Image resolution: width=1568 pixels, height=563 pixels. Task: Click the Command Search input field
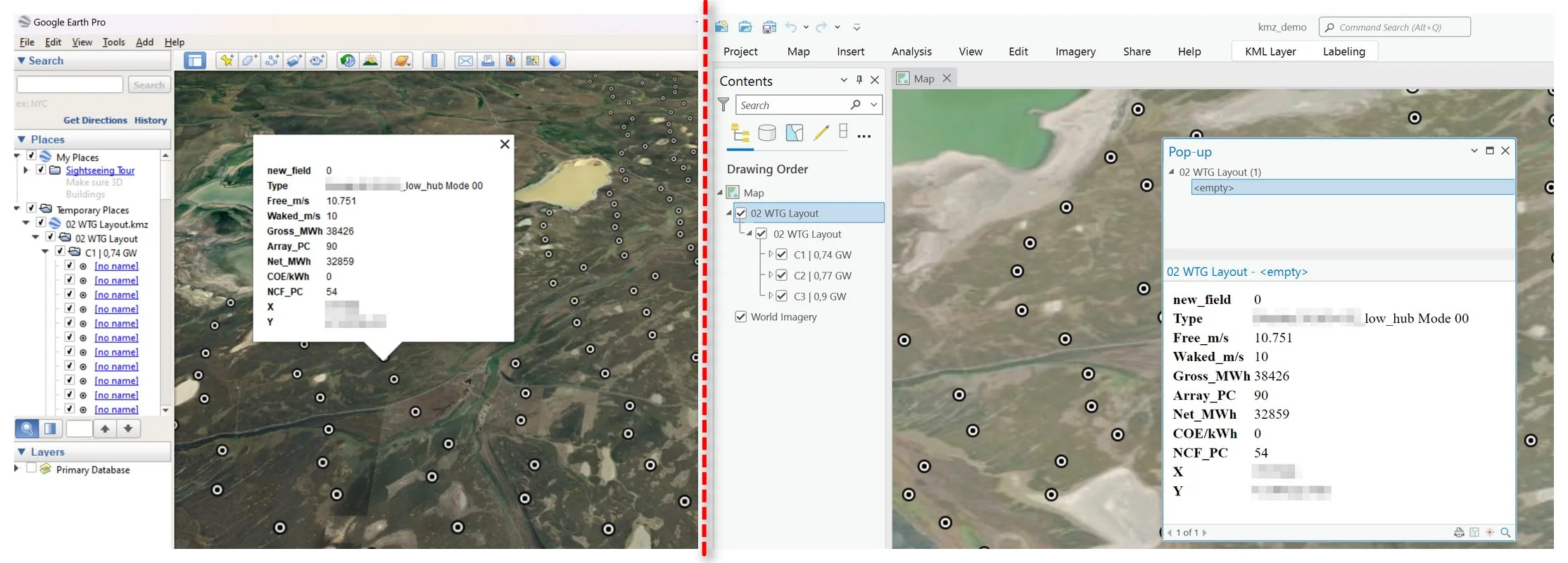tap(1394, 27)
